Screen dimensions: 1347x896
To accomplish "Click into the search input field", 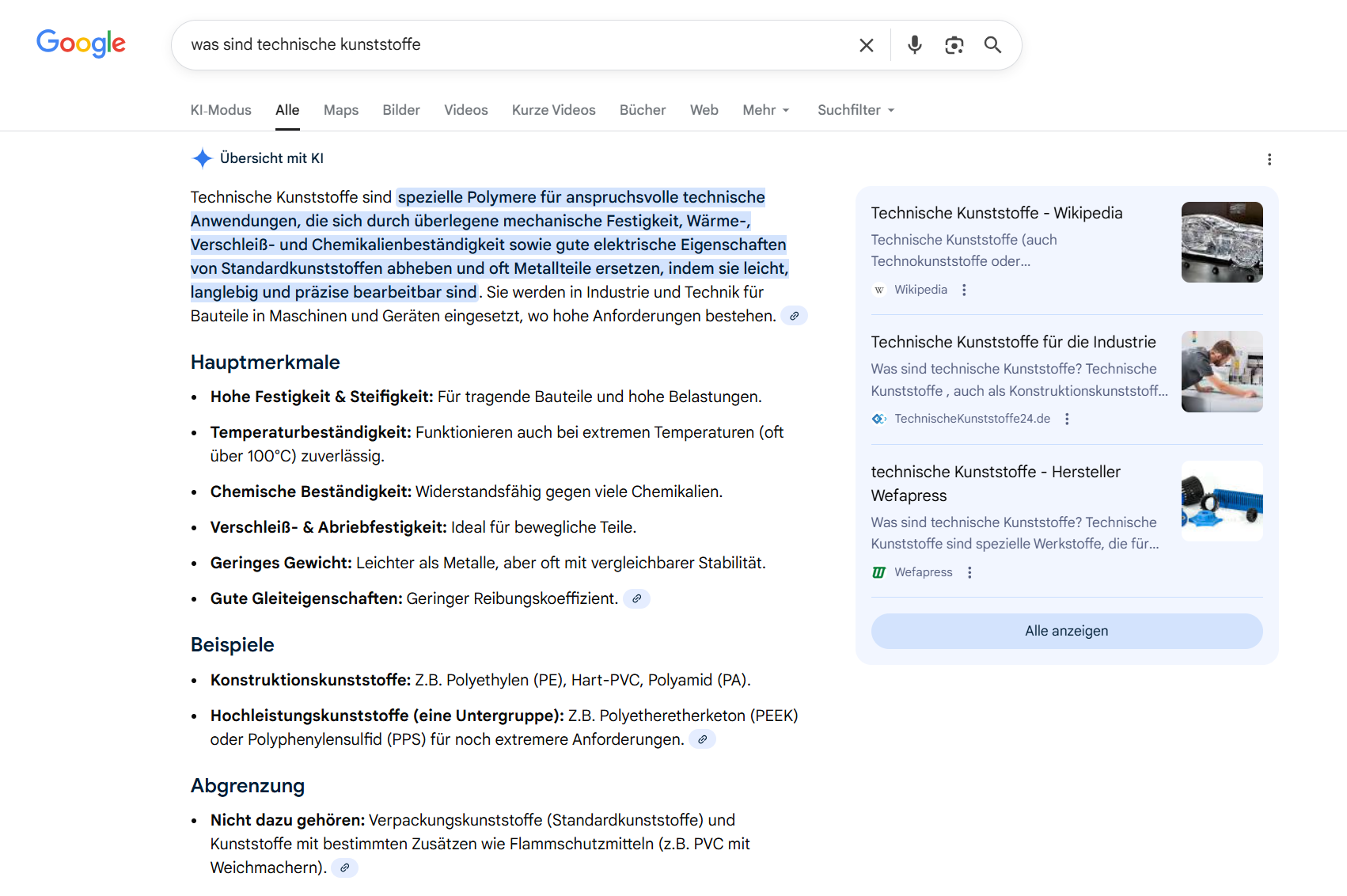I will 514,45.
